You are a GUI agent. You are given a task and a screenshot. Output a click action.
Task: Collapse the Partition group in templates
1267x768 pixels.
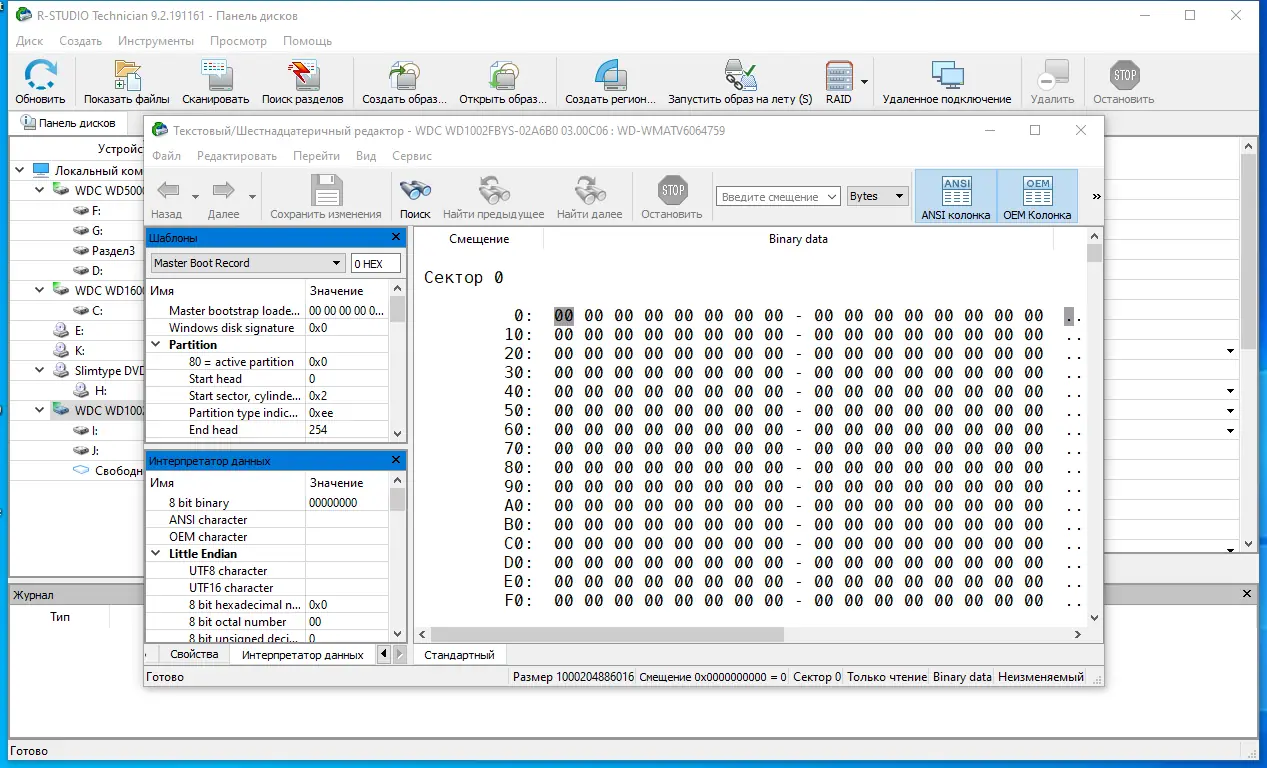157,344
